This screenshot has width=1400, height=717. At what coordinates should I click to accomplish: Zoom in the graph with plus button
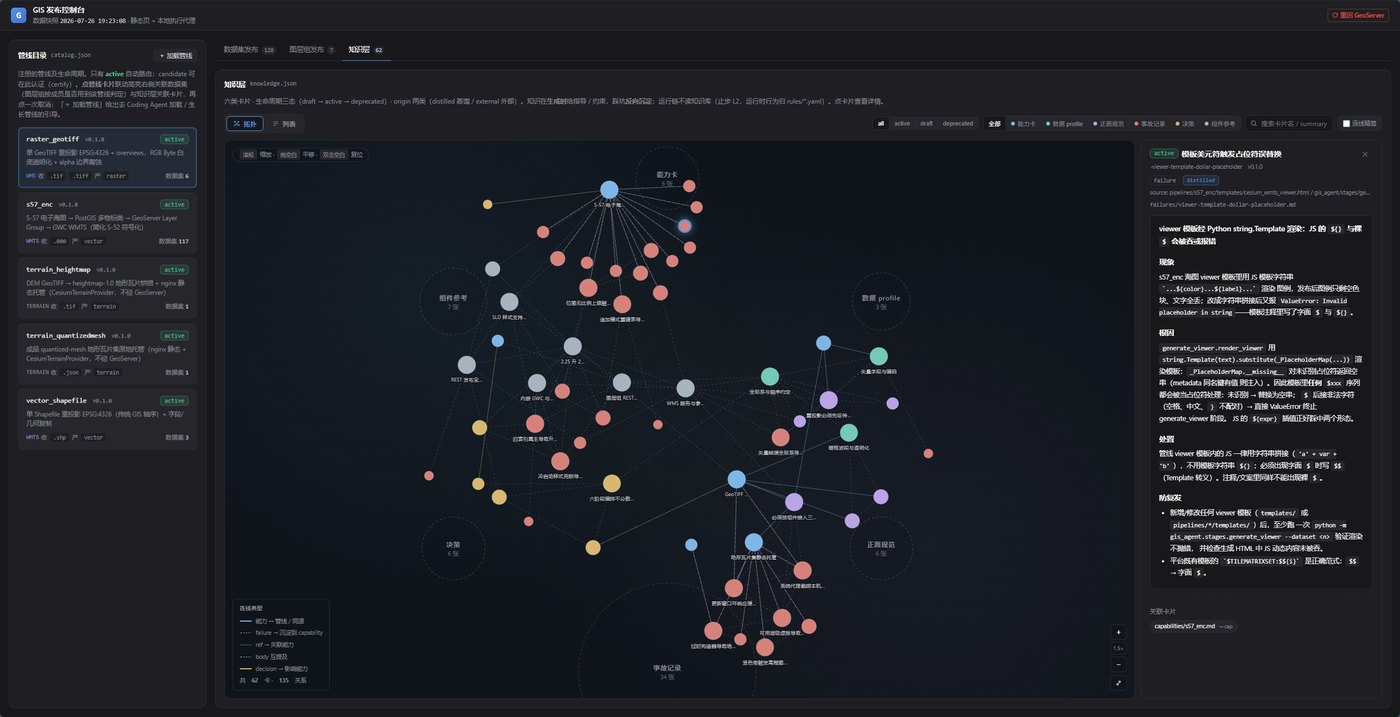tap(1118, 632)
